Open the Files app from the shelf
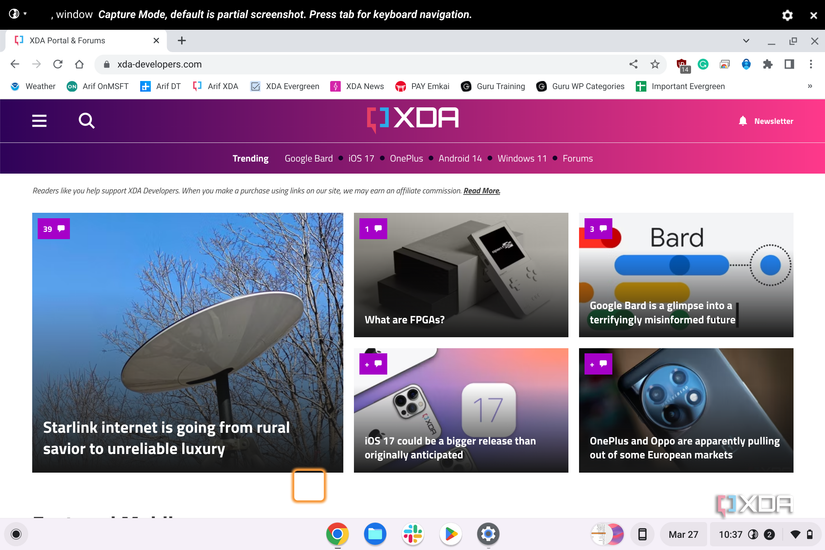 375,534
